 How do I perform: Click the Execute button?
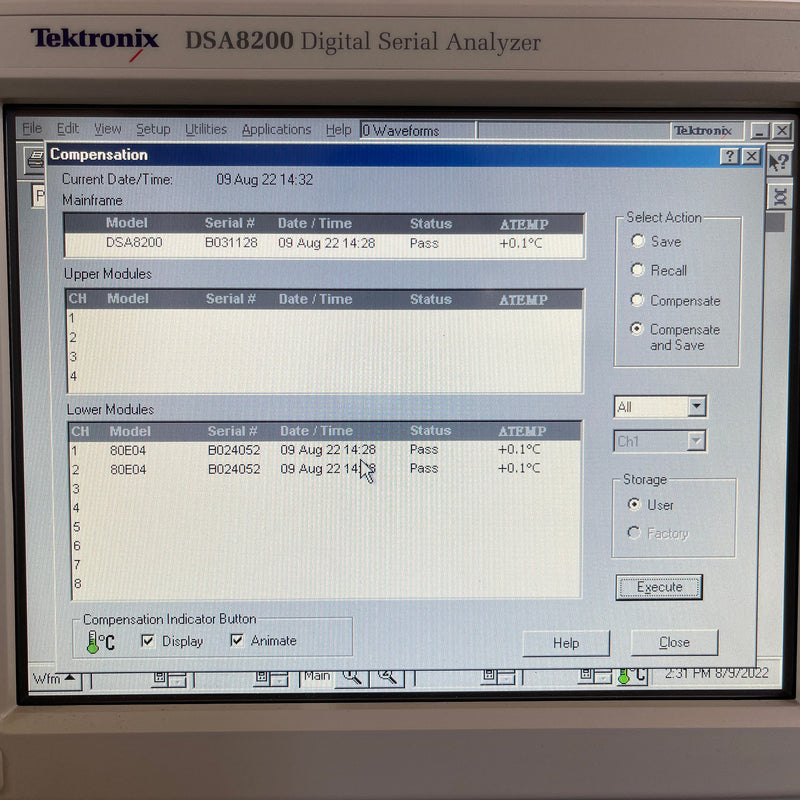[659, 587]
